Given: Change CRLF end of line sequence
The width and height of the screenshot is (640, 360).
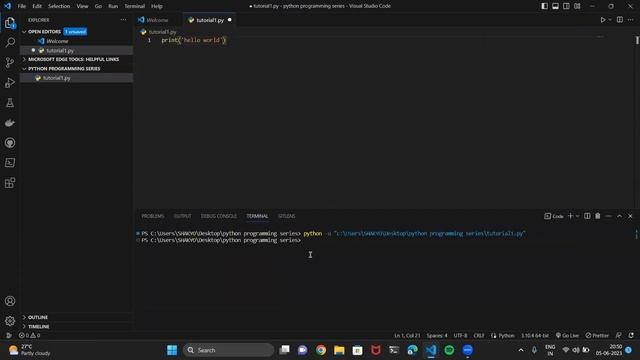Looking at the screenshot, I should tap(479, 335).
